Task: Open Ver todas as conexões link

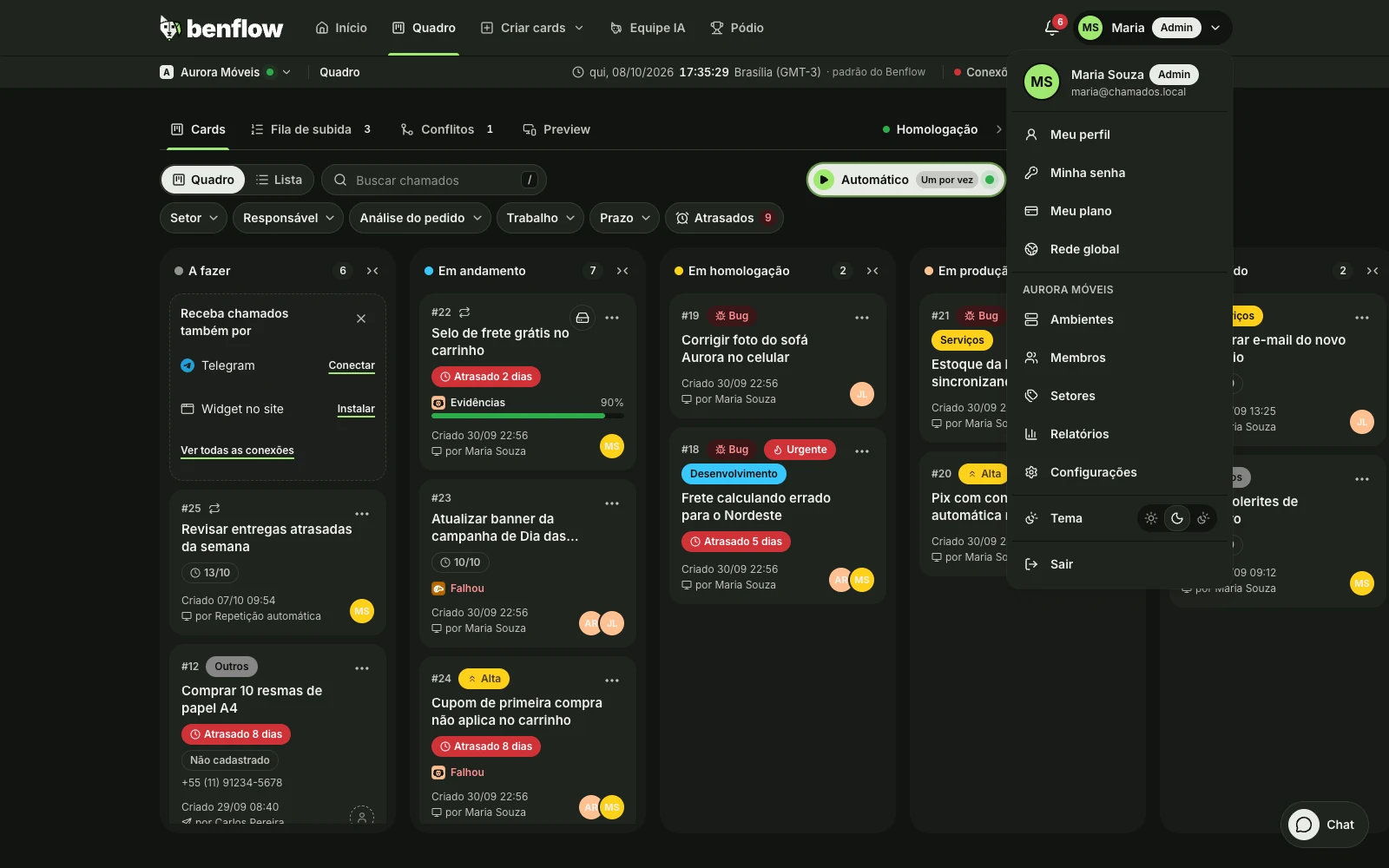Action: click(x=237, y=450)
